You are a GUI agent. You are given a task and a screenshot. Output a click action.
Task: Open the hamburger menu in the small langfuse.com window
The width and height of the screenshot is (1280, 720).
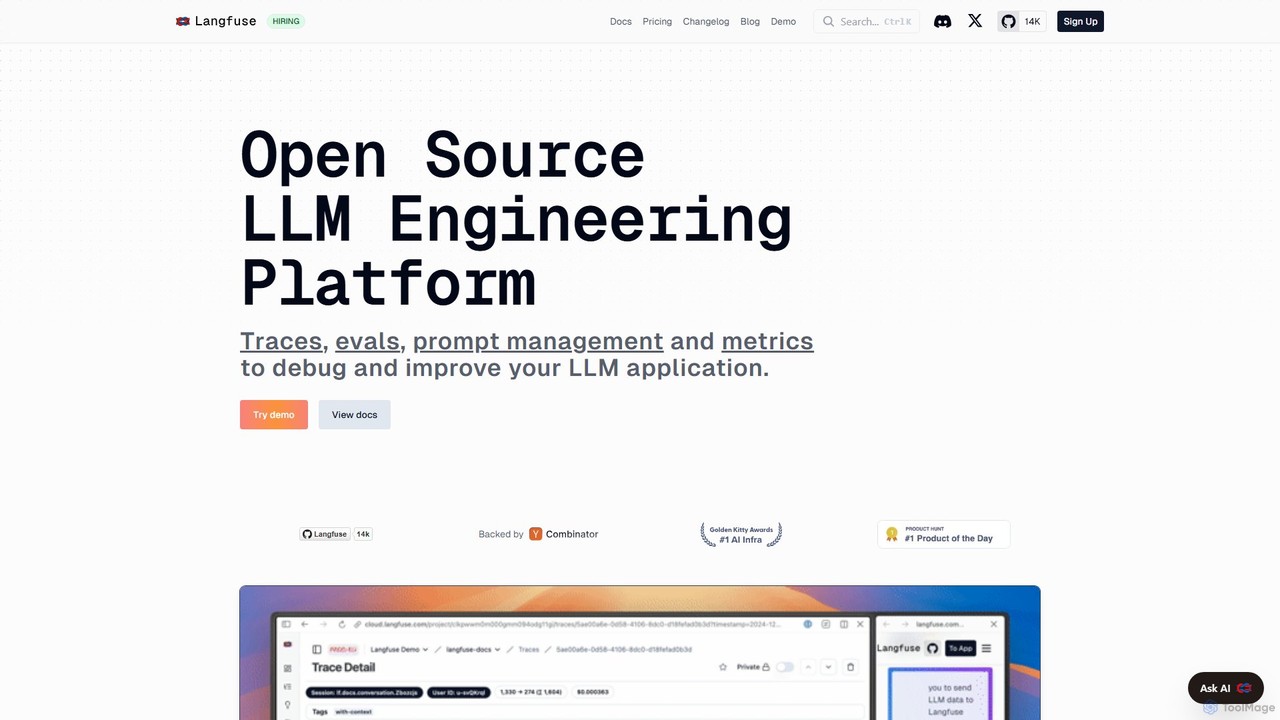986,648
